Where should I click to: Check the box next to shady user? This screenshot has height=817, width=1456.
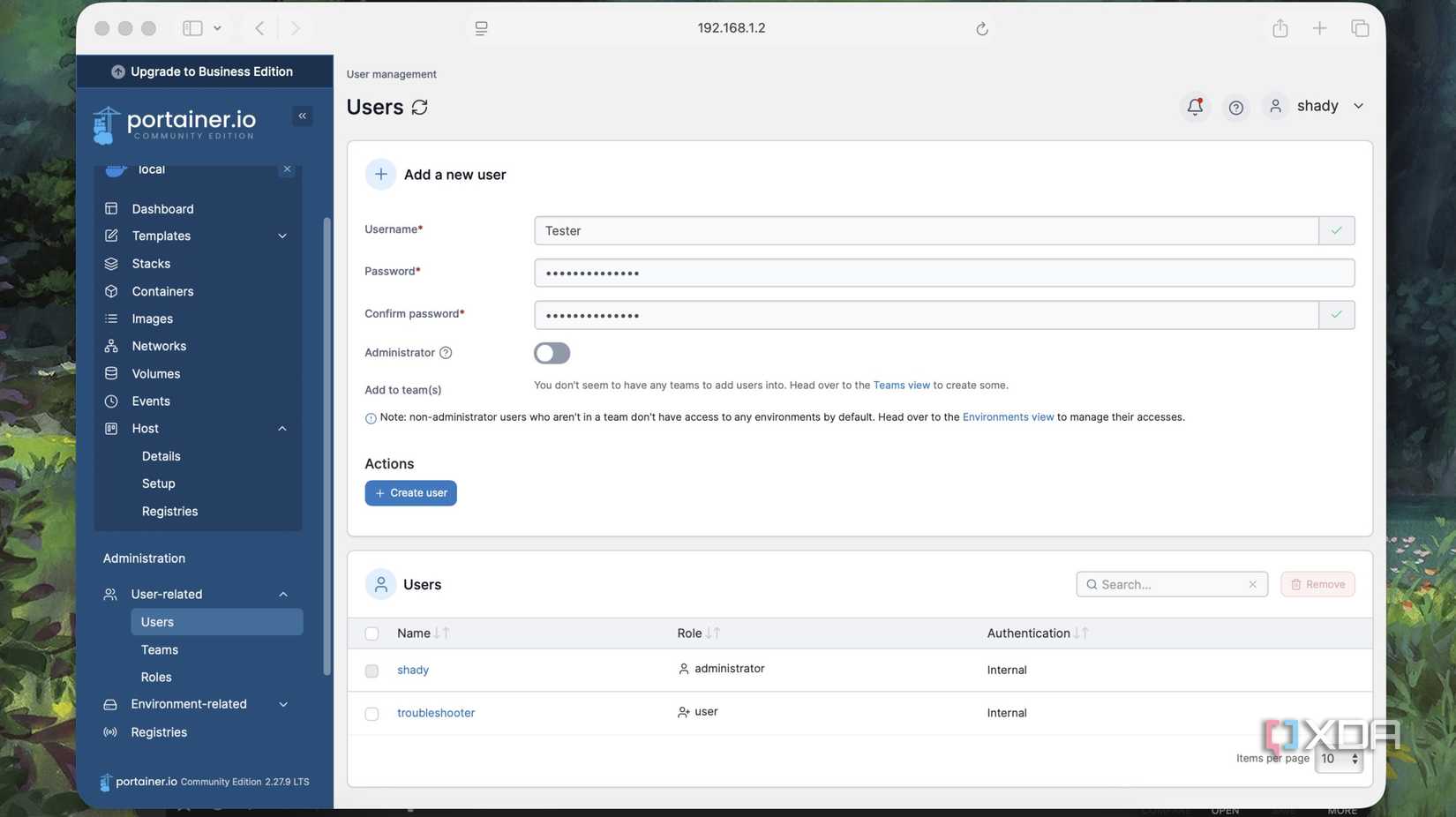[372, 671]
